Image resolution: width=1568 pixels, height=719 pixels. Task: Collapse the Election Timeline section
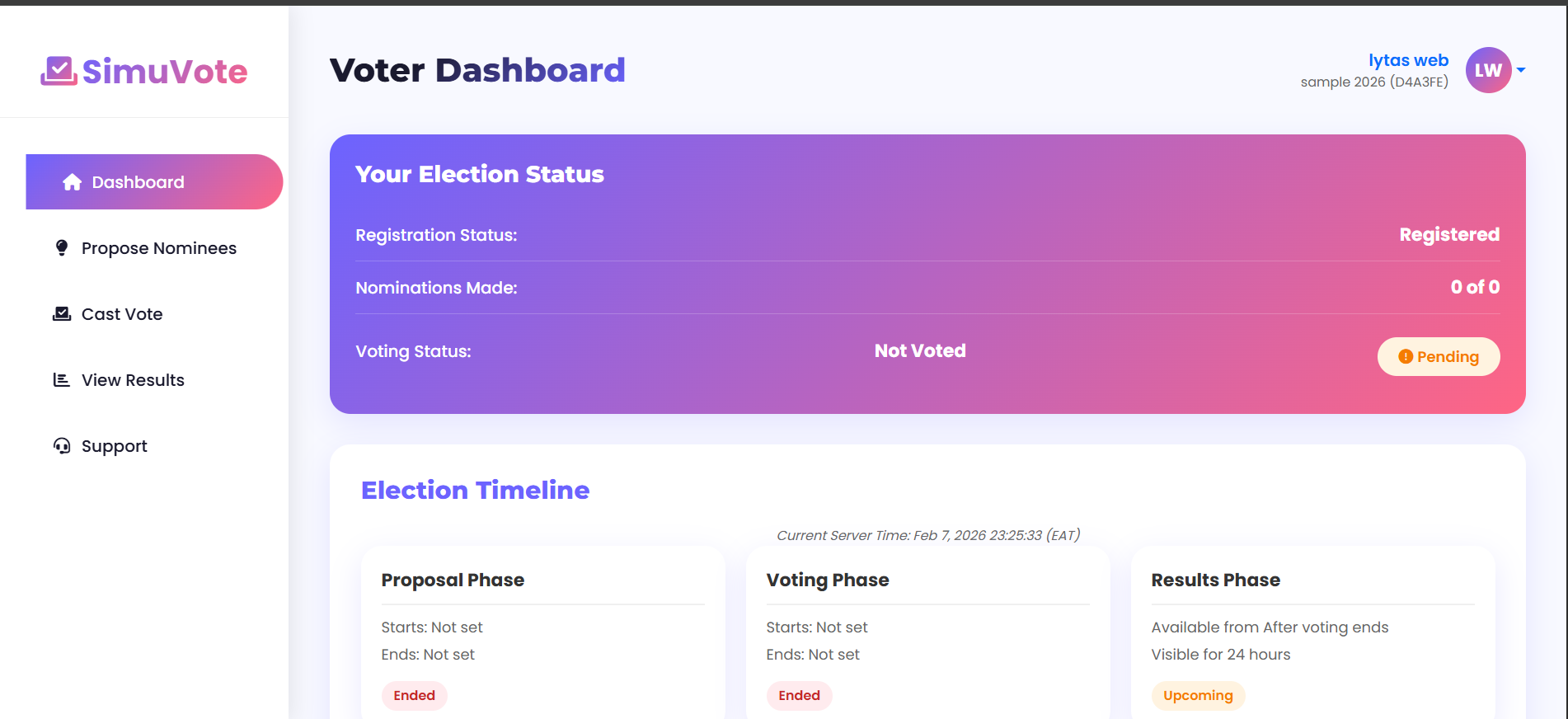[x=475, y=490]
